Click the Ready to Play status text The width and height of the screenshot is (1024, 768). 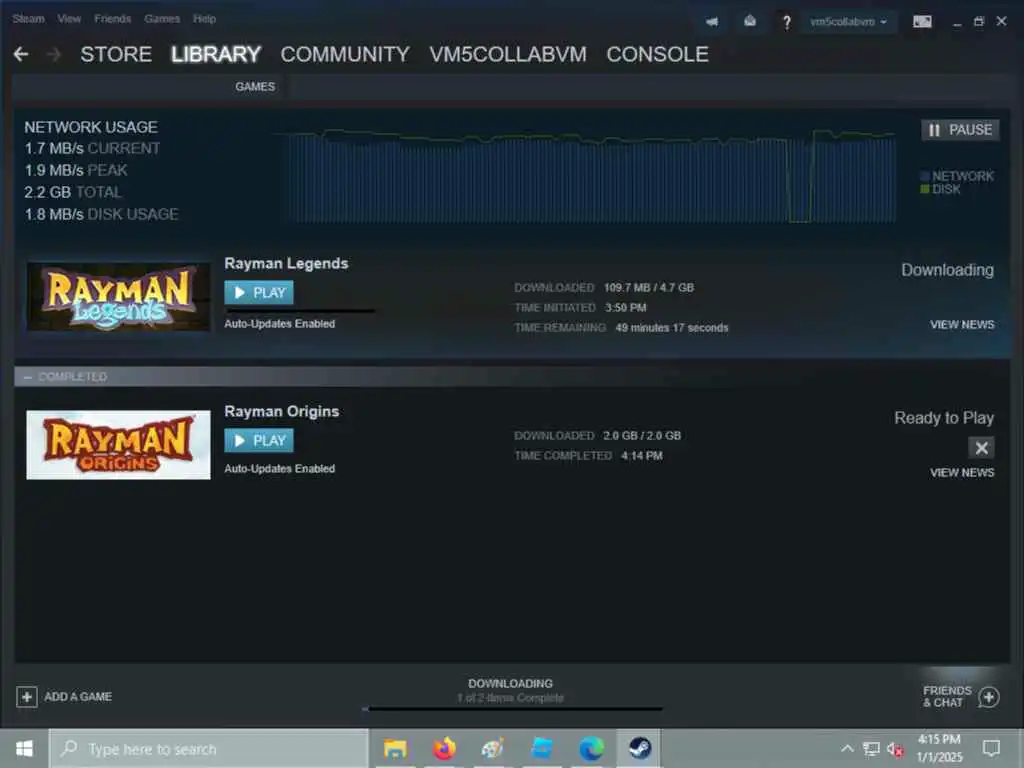pyautogui.click(x=944, y=418)
